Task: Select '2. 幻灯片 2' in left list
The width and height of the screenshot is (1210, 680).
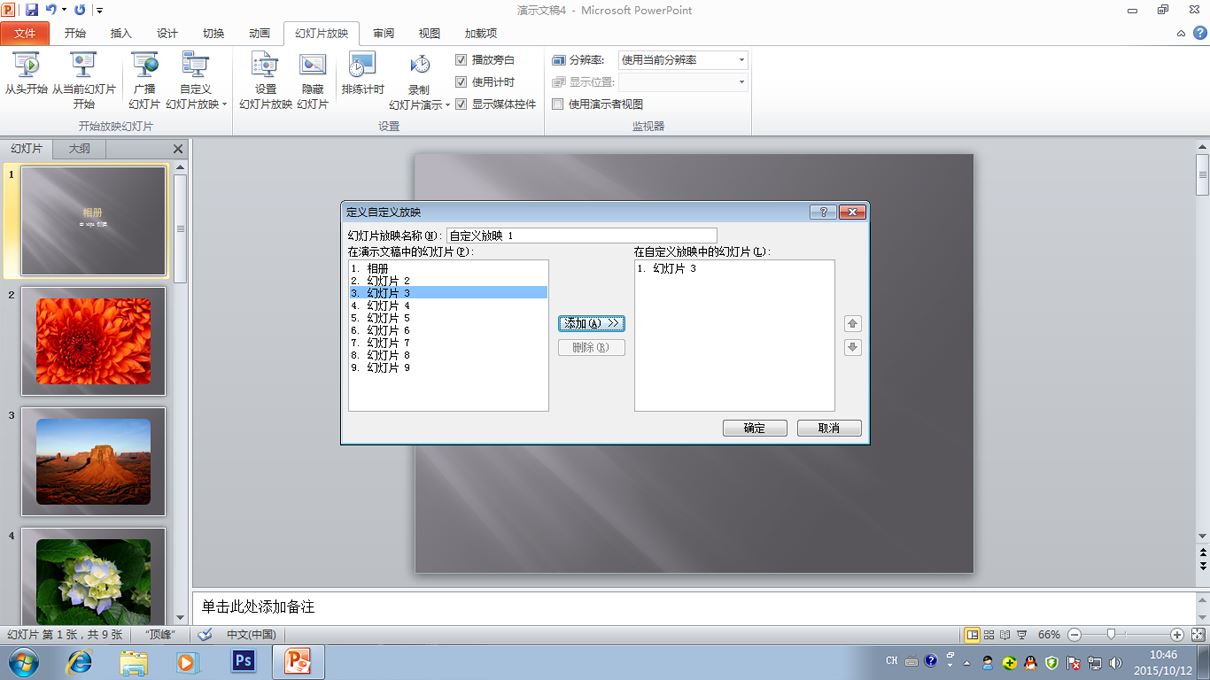Action: (x=448, y=281)
